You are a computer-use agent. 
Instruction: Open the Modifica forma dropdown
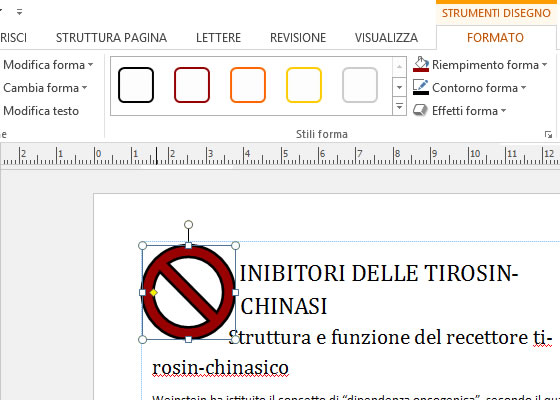click(48, 65)
